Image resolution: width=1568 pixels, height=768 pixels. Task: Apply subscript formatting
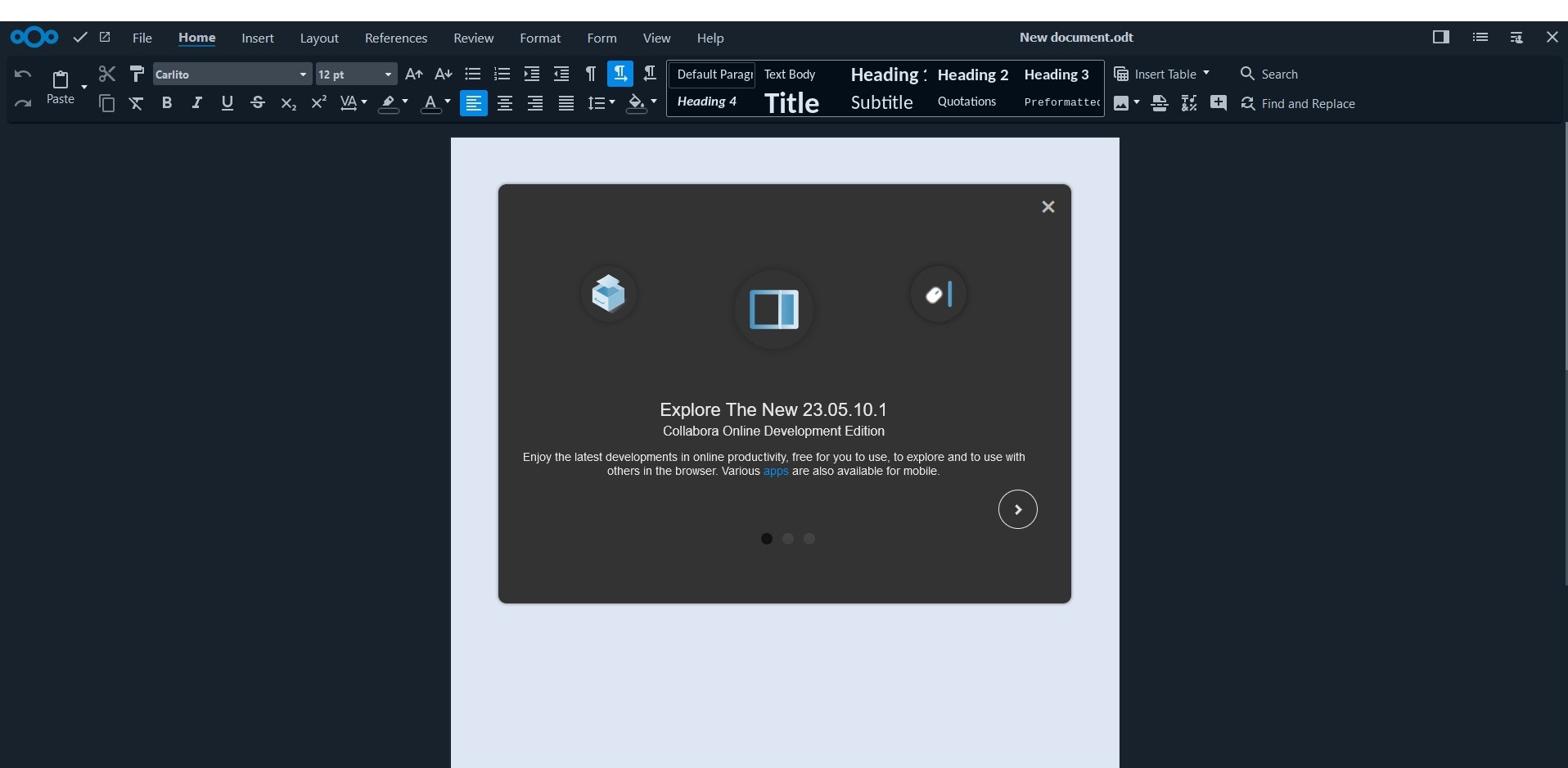[287, 103]
